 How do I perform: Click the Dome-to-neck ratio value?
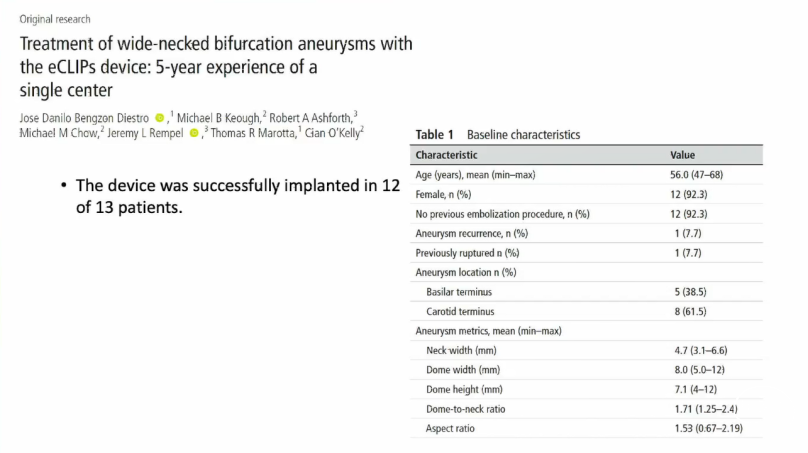coord(705,409)
